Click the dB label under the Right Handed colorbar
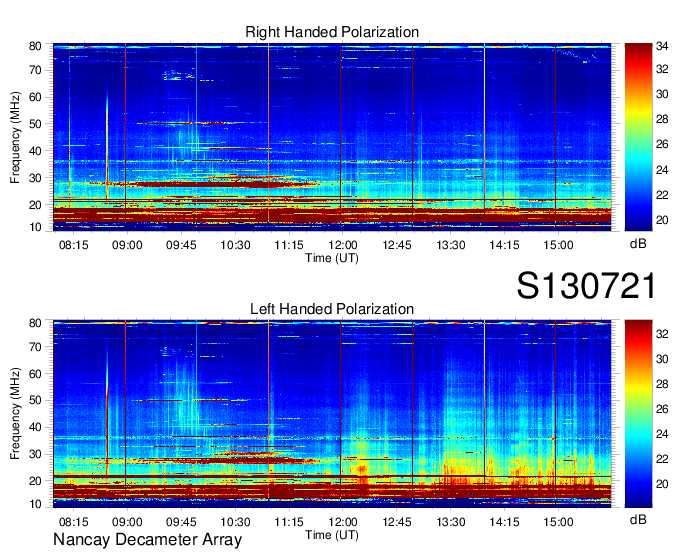The image size is (680, 552). [638, 244]
